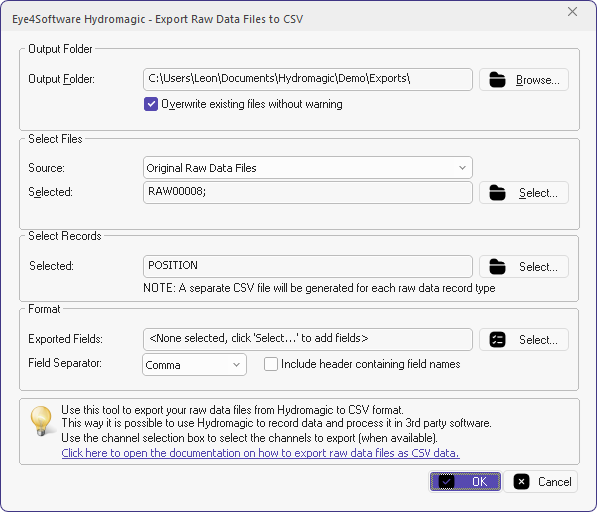Enable Include header containing field names
Viewport: 597px width, 512px height.
click(x=271, y=364)
